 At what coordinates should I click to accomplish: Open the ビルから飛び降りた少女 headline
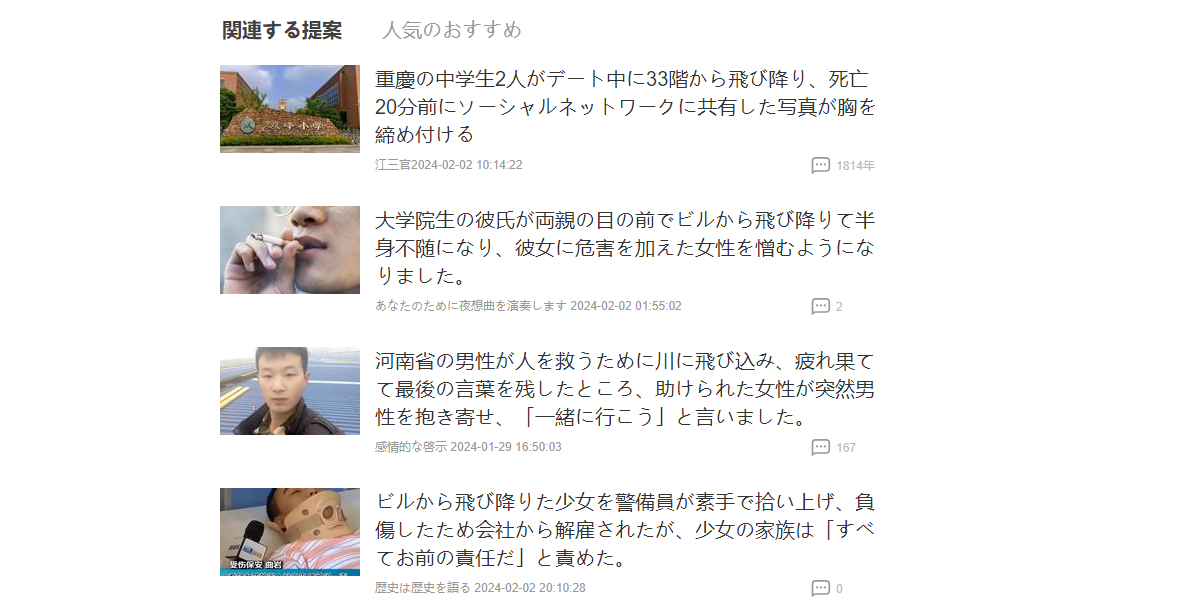[625, 530]
